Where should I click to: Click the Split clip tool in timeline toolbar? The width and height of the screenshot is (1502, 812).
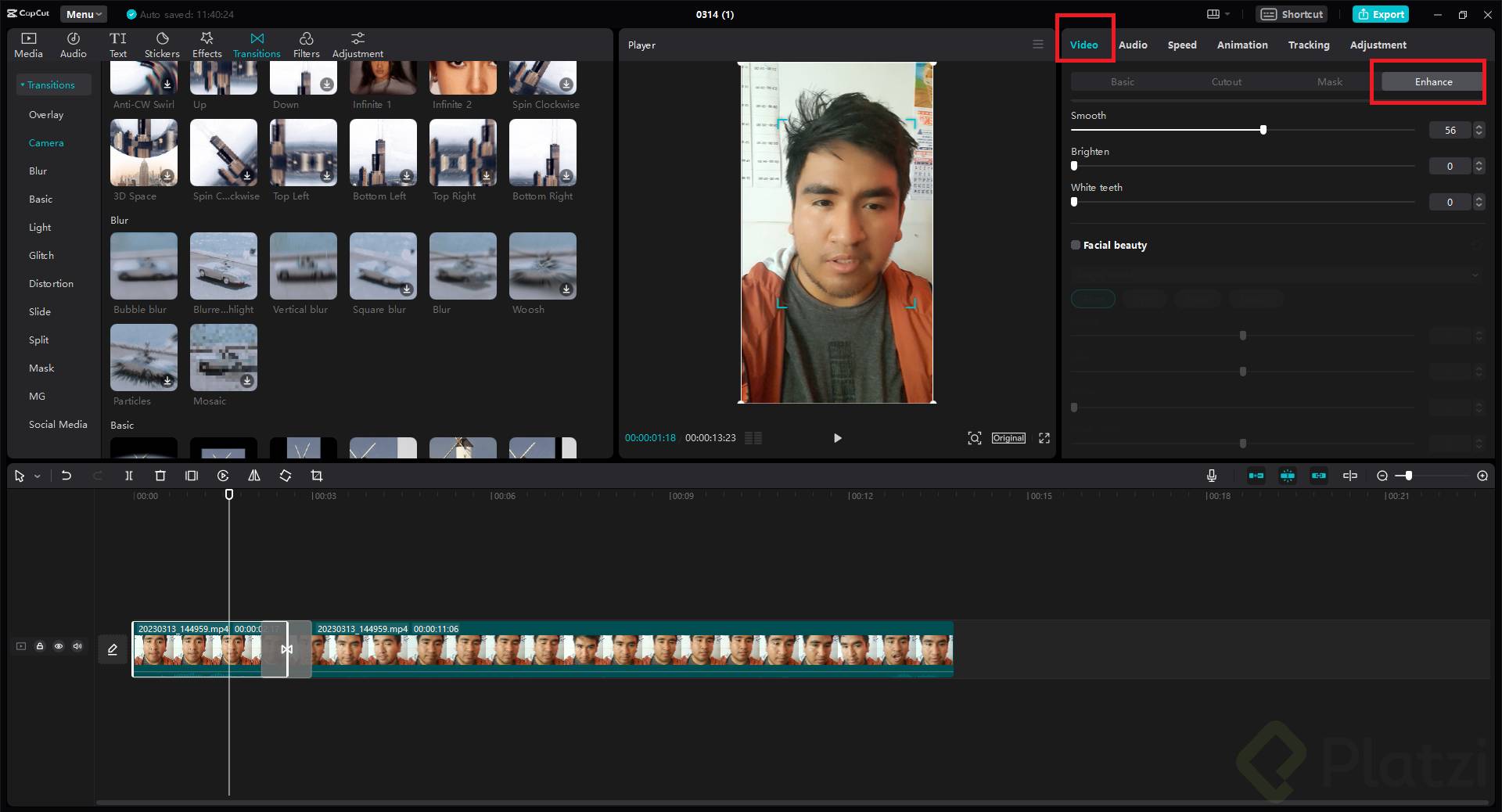click(129, 476)
